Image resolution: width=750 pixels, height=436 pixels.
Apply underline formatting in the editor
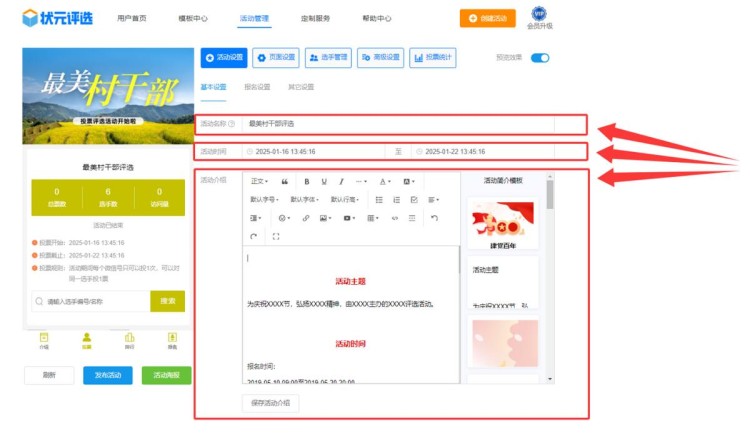tap(323, 182)
